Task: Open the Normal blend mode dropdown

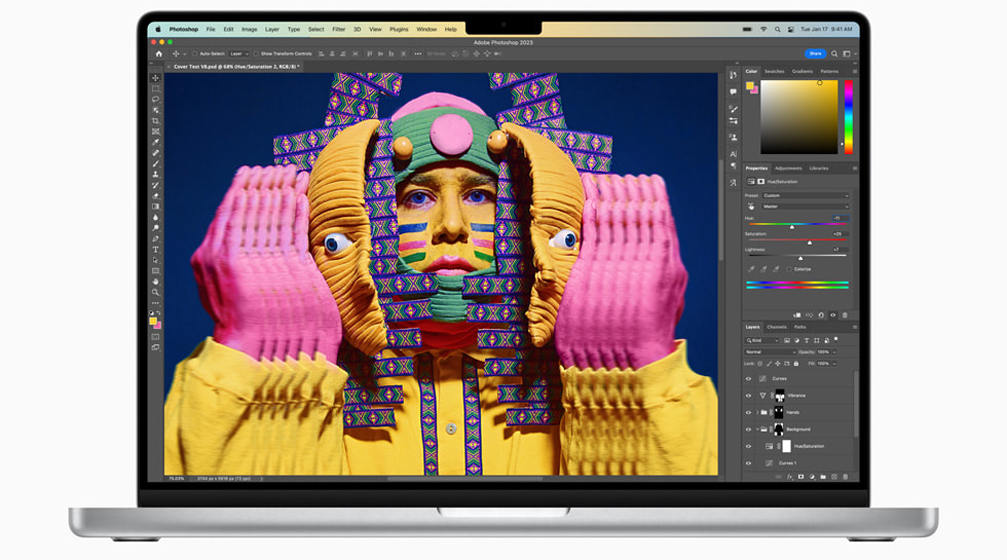Action: (771, 352)
